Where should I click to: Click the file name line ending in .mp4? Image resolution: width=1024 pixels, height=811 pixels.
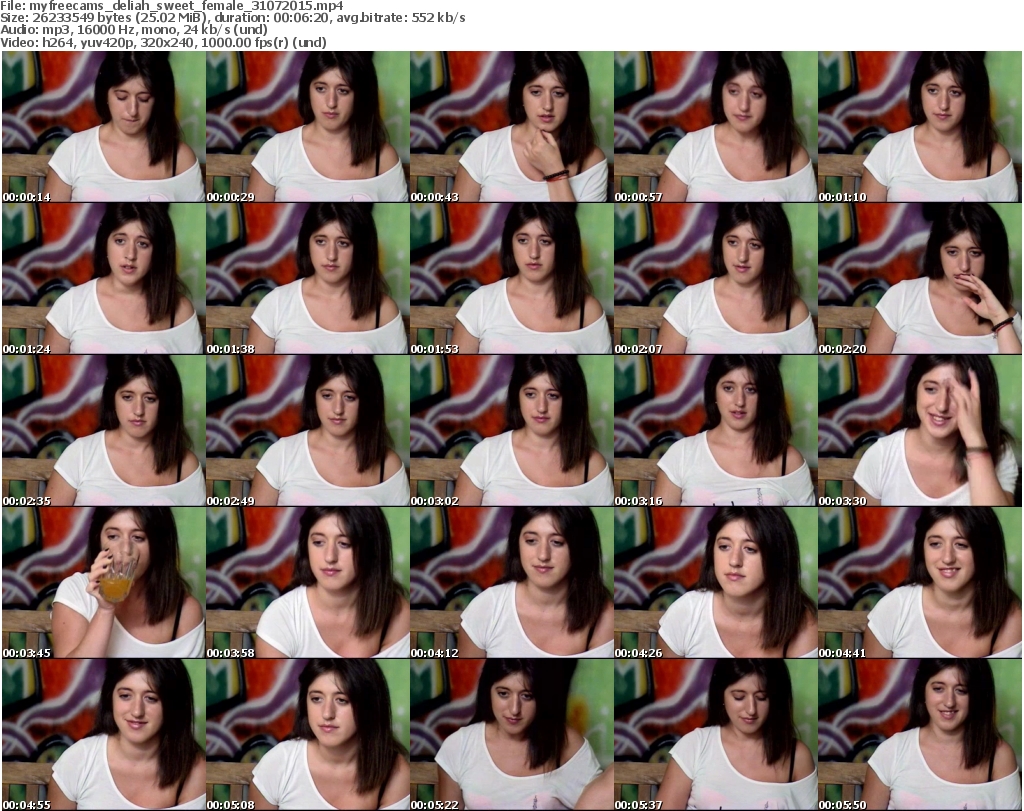pos(172,6)
